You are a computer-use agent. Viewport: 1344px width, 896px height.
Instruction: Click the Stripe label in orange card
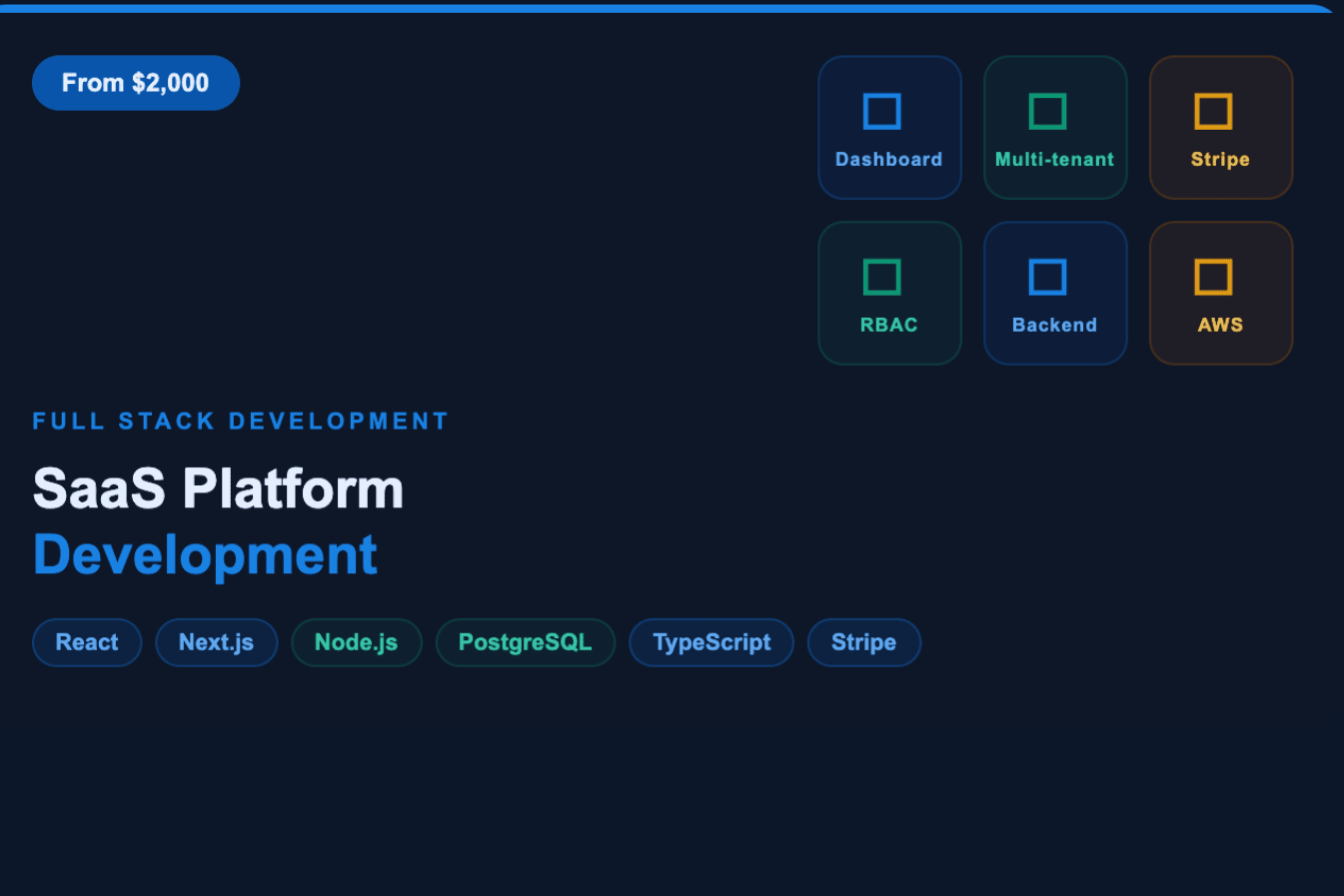coord(1220,160)
